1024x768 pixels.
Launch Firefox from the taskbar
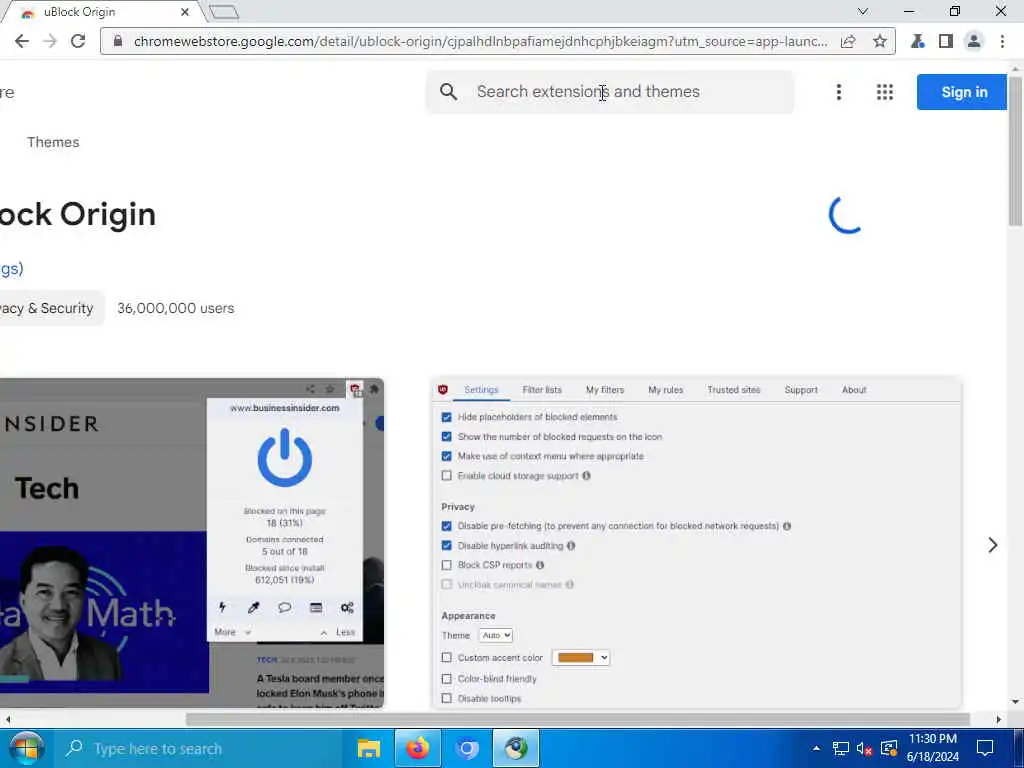(418, 748)
